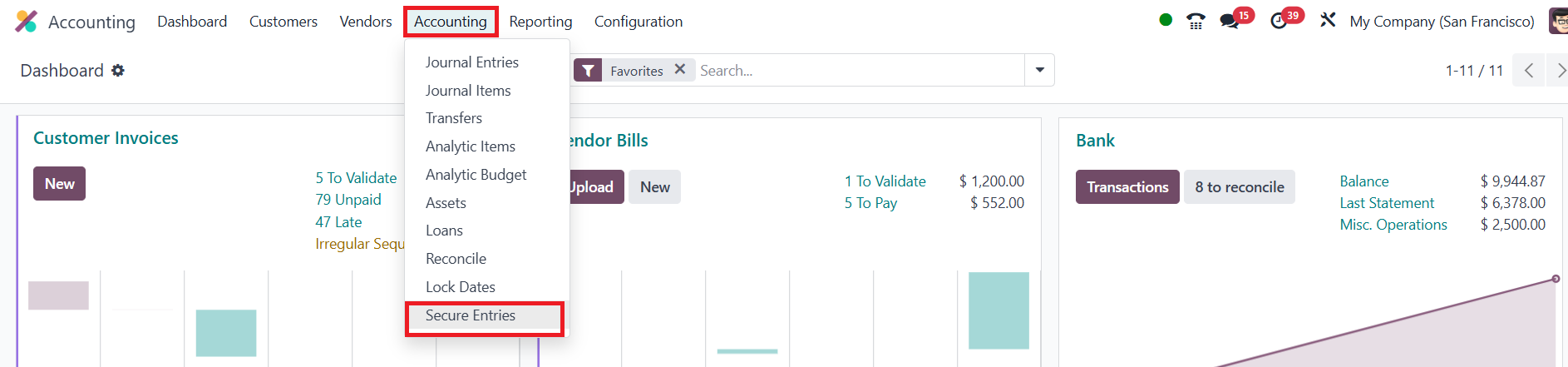Click the filter funnel icon in search
Screen dimensions: 1568x367
[588, 71]
